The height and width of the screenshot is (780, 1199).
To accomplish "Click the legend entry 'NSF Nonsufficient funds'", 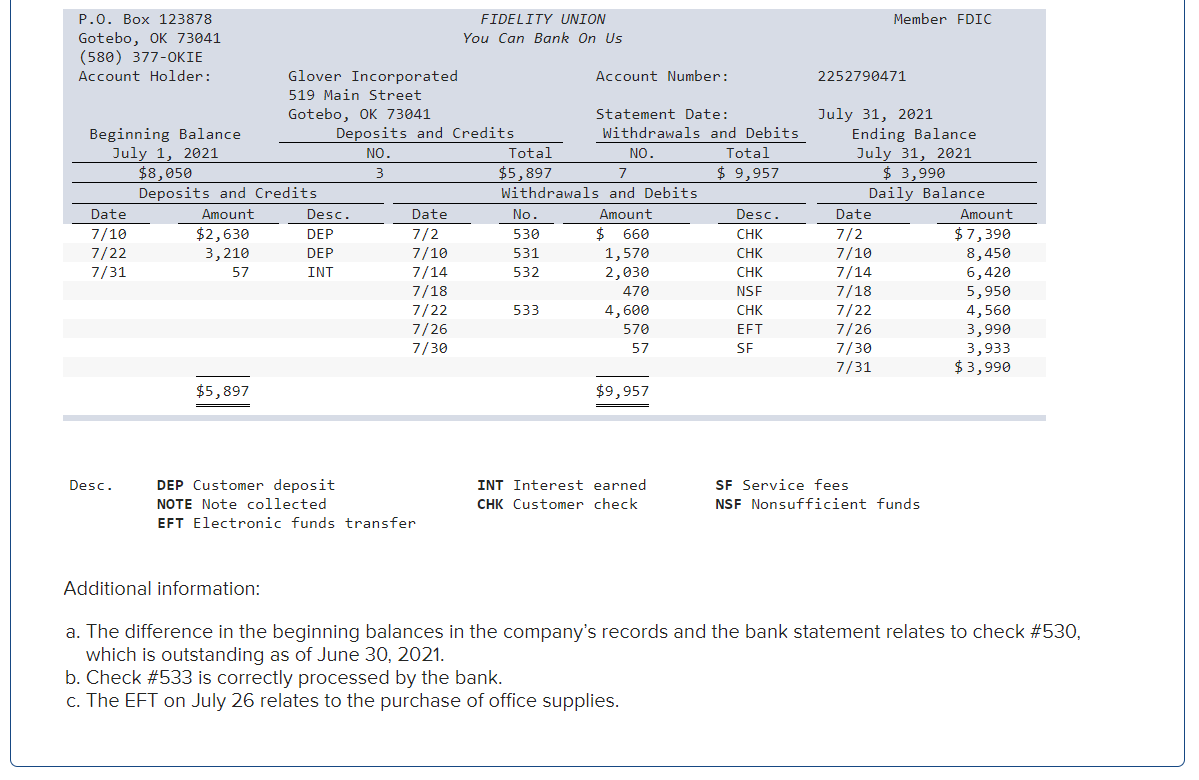I will (x=818, y=505).
